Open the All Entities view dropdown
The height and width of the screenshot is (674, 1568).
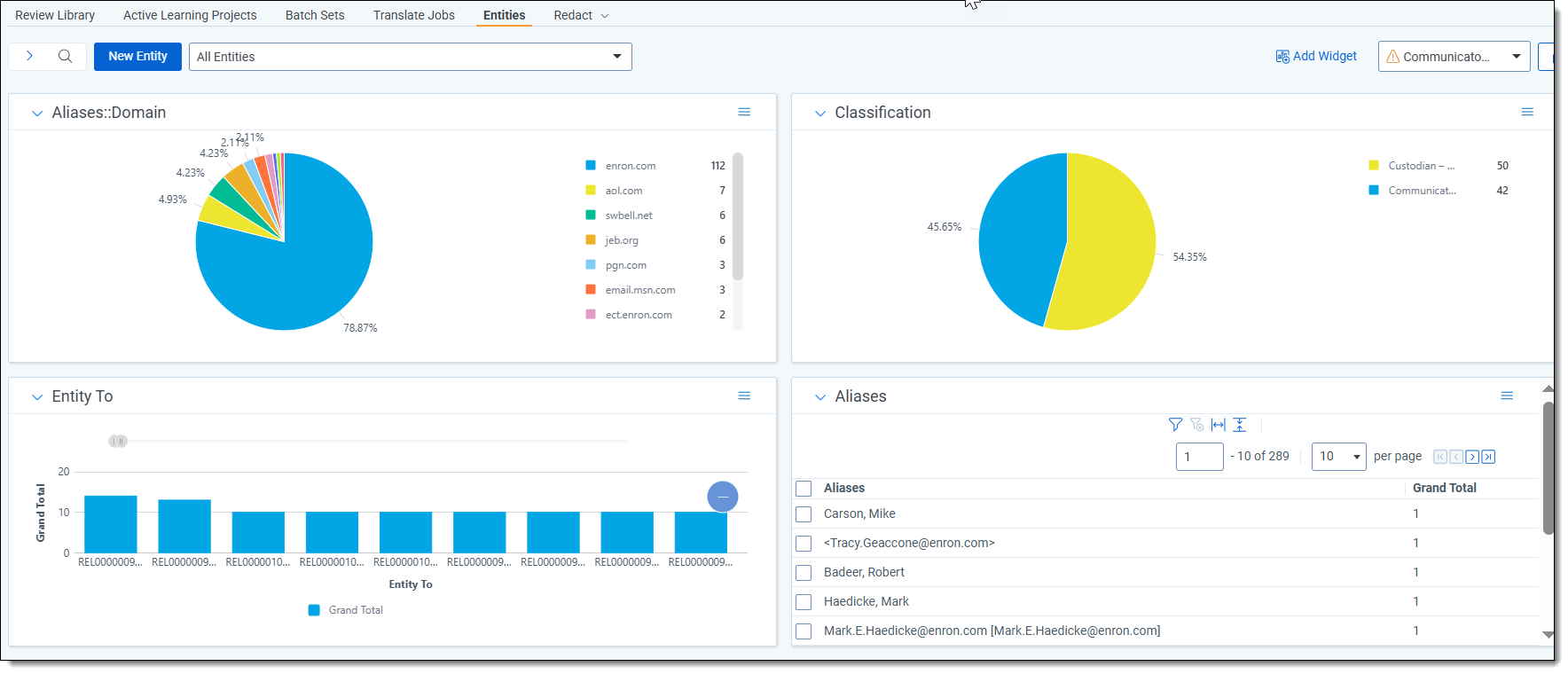410,57
